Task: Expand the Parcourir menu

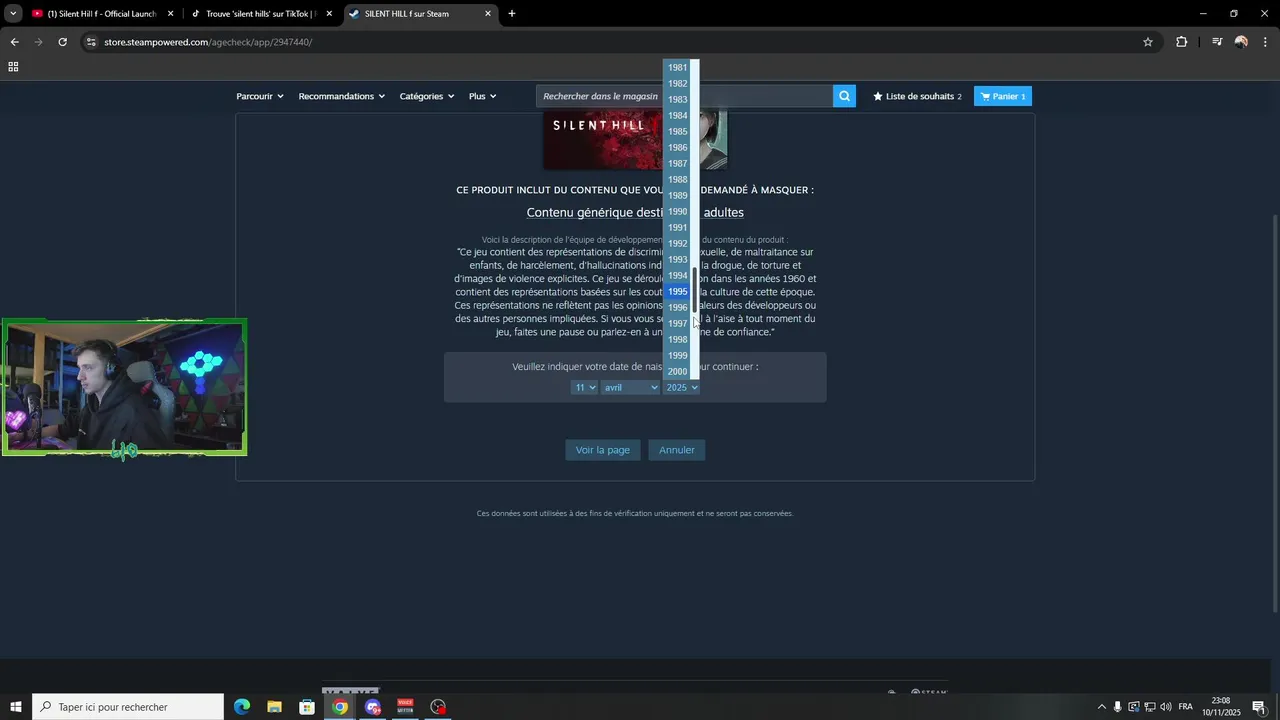Action: (260, 96)
